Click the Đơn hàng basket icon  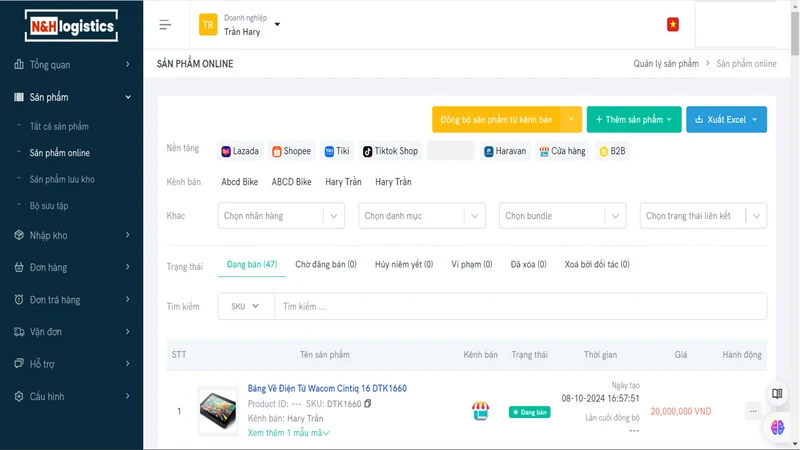point(19,267)
